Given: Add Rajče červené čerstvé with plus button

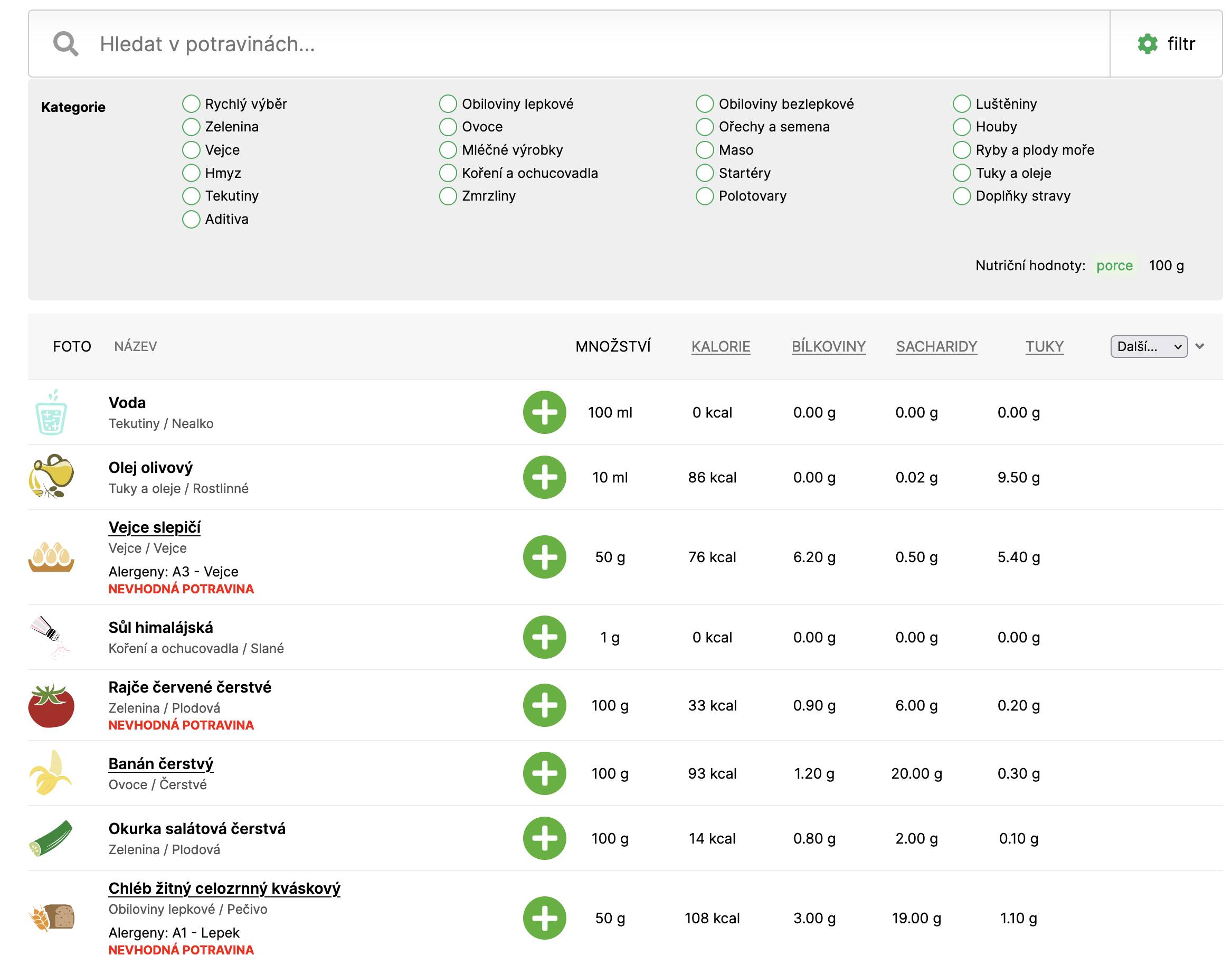Looking at the screenshot, I should 544,705.
